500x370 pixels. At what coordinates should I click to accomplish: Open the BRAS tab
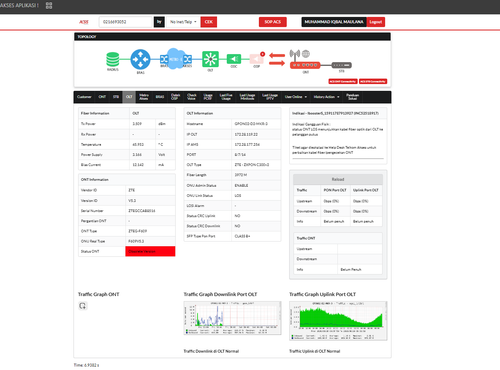pyautogui.click(x=160, y=97)
